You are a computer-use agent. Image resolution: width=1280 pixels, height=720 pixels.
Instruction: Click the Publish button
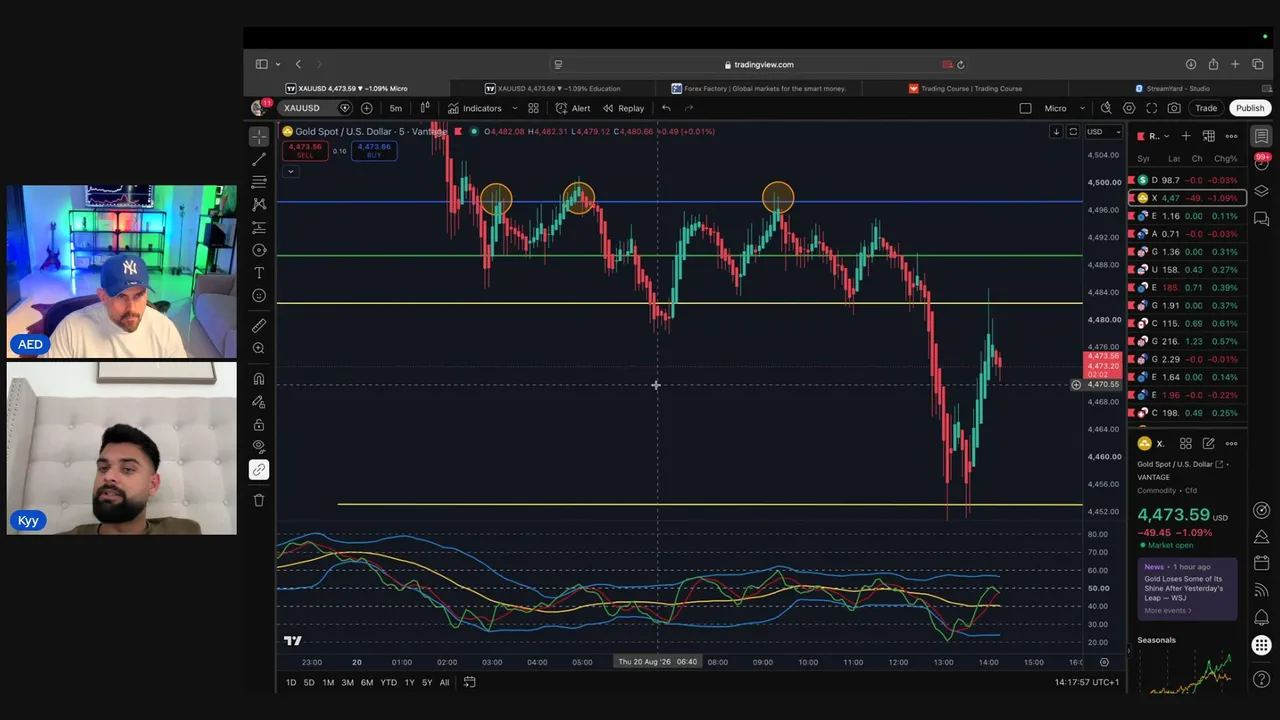1250,108
